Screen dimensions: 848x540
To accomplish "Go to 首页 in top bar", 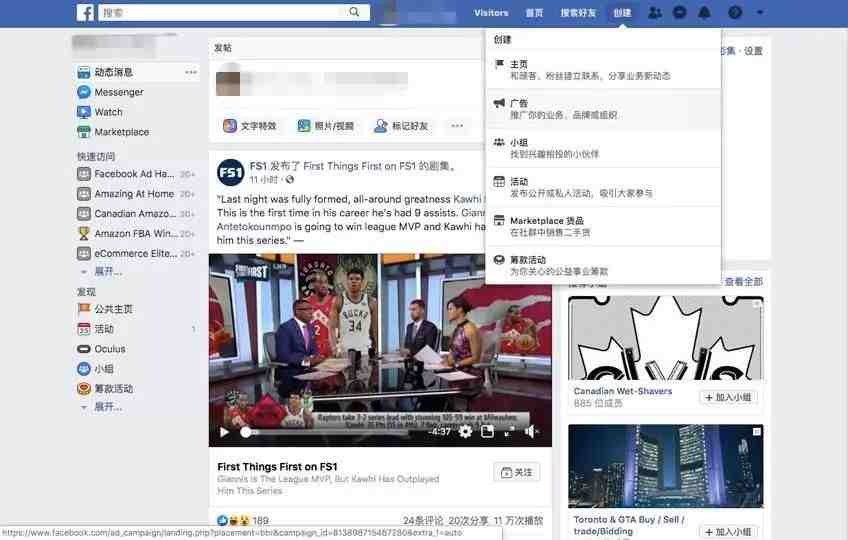I will [x=534, y=12].
